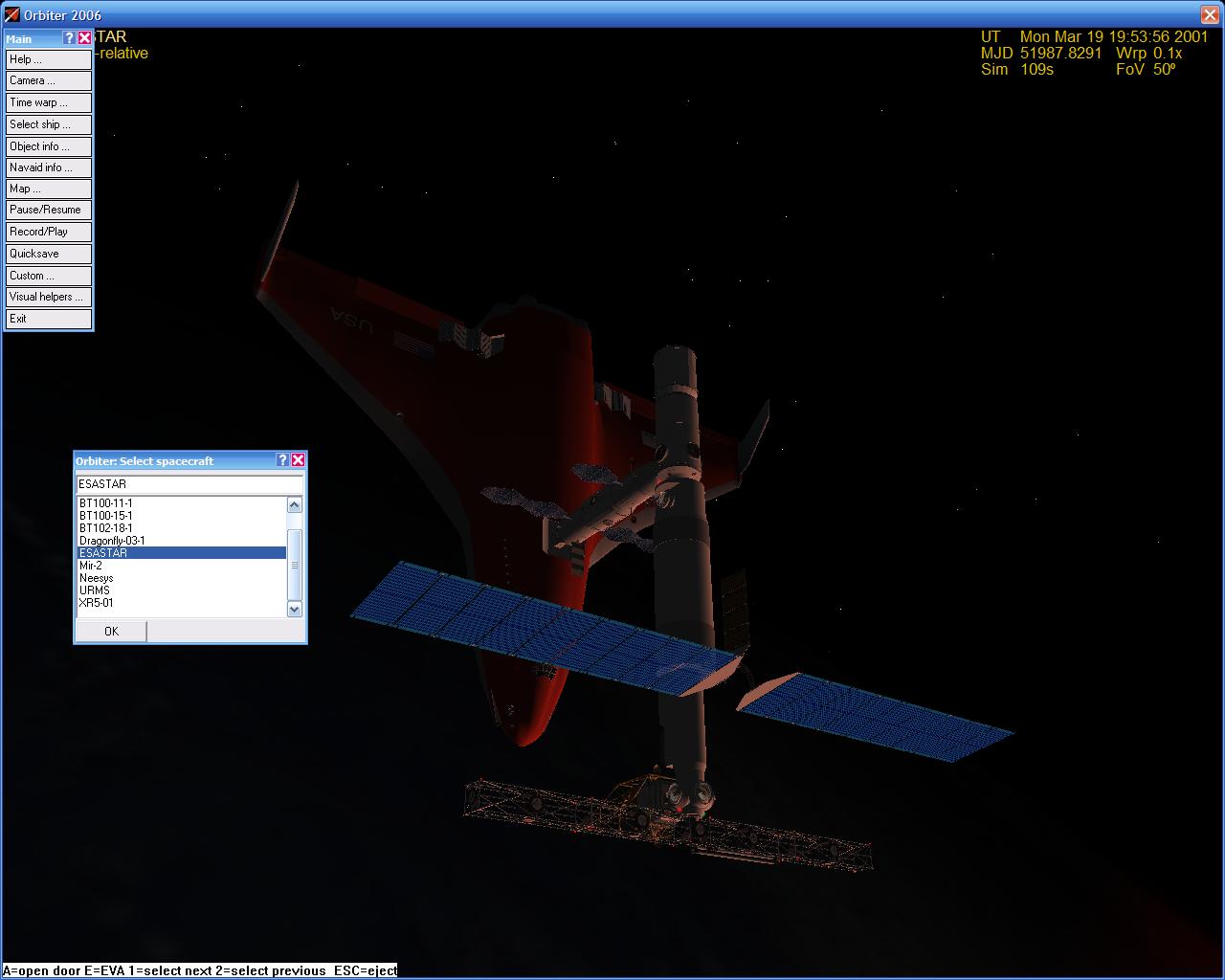Select Neesys in spacecraft list
The height and width of the screenshot is (980, 1225).
pyautogui.click(x=182, y=578)
